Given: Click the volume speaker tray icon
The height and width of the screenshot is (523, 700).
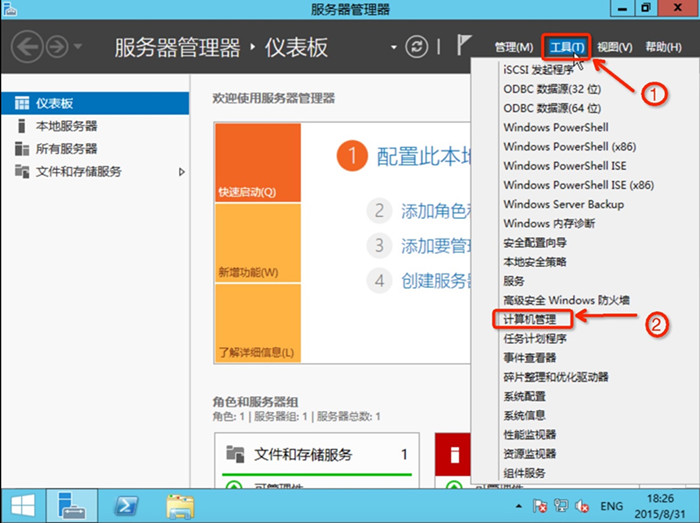Looking at the screenshot, I should pos(582,506).
